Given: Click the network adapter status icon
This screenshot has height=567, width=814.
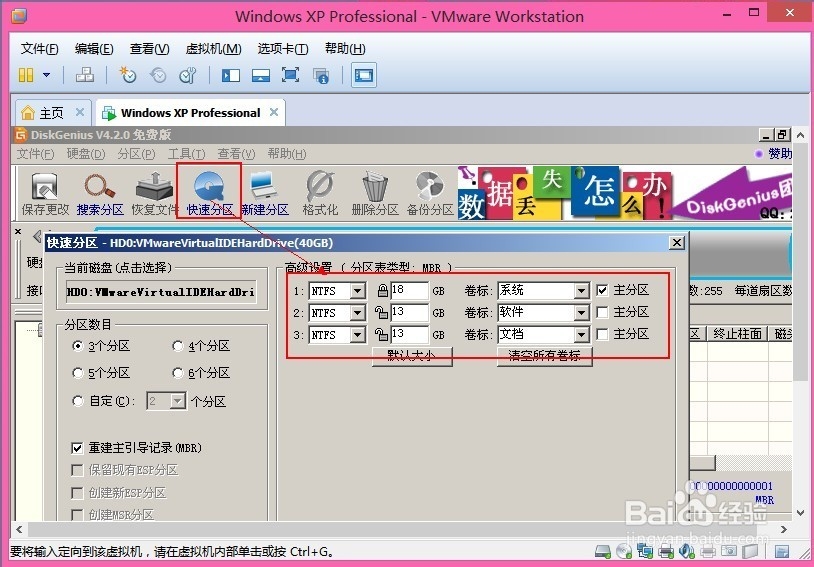Looking at the screenshot, I should [x=645, y=551].
